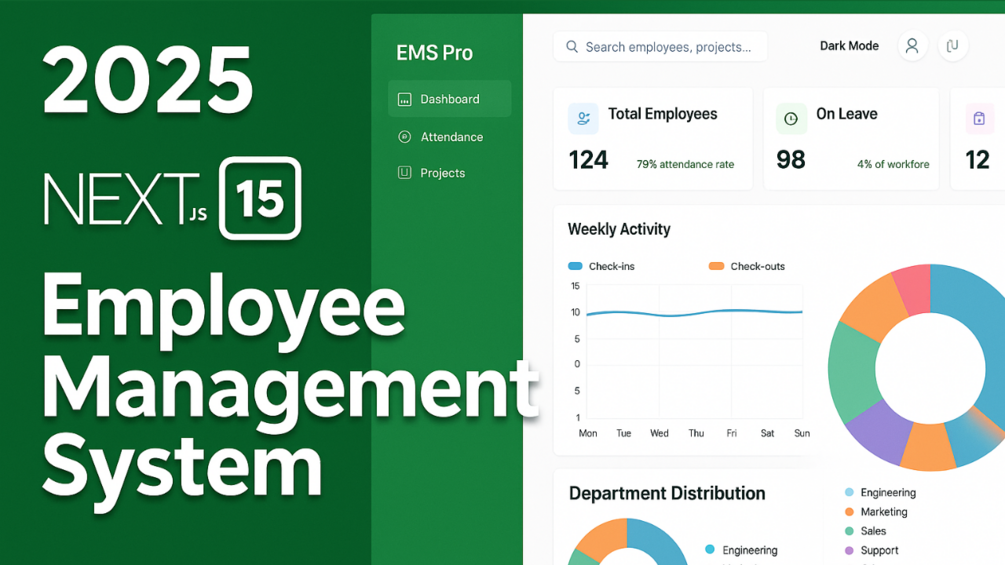Toggle the Check-ins legend series
Screen dimensions: 1005x565
pos(601,266)
